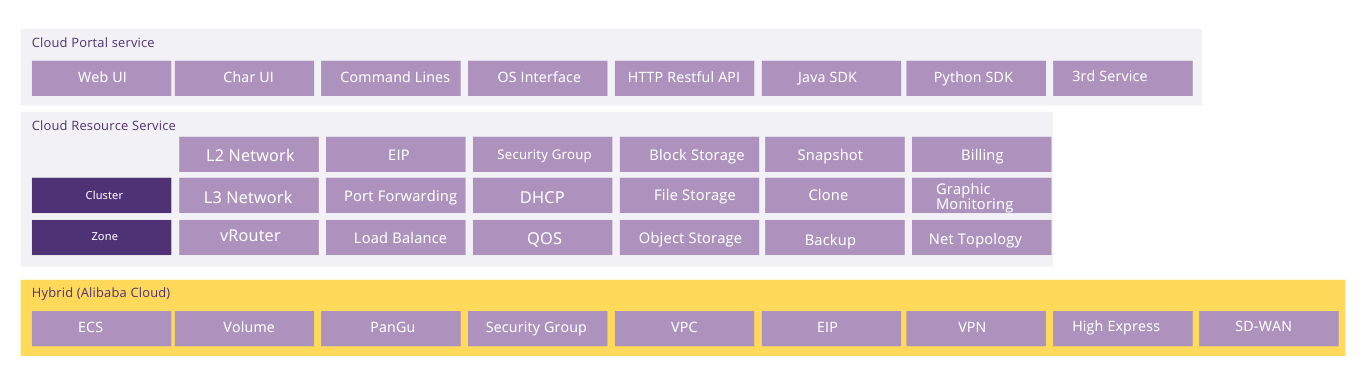Select the dark Cluster block
The image size is (1365, 387).
coord(102,196)
